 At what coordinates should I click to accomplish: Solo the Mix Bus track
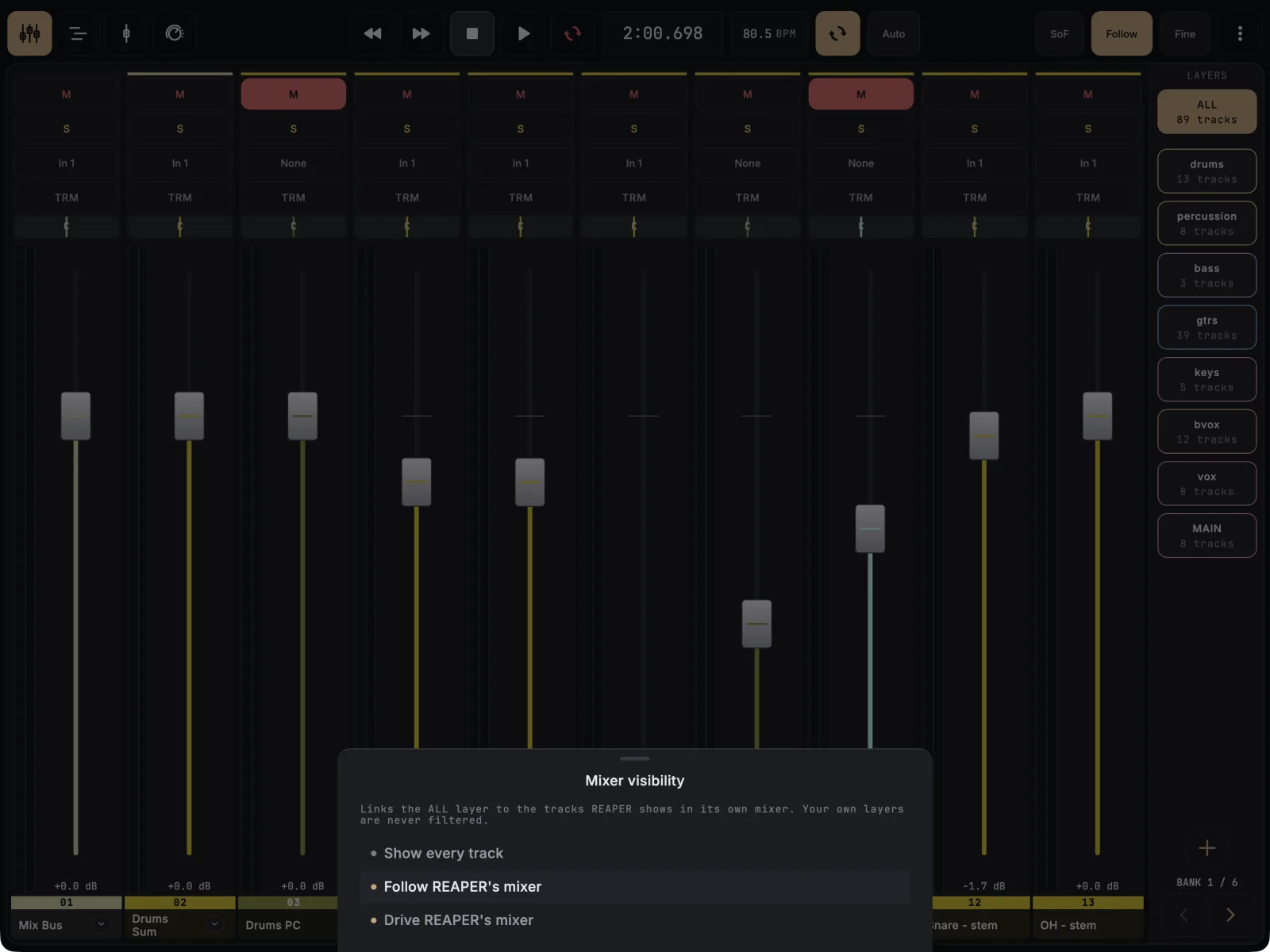[x=67, y=129]
